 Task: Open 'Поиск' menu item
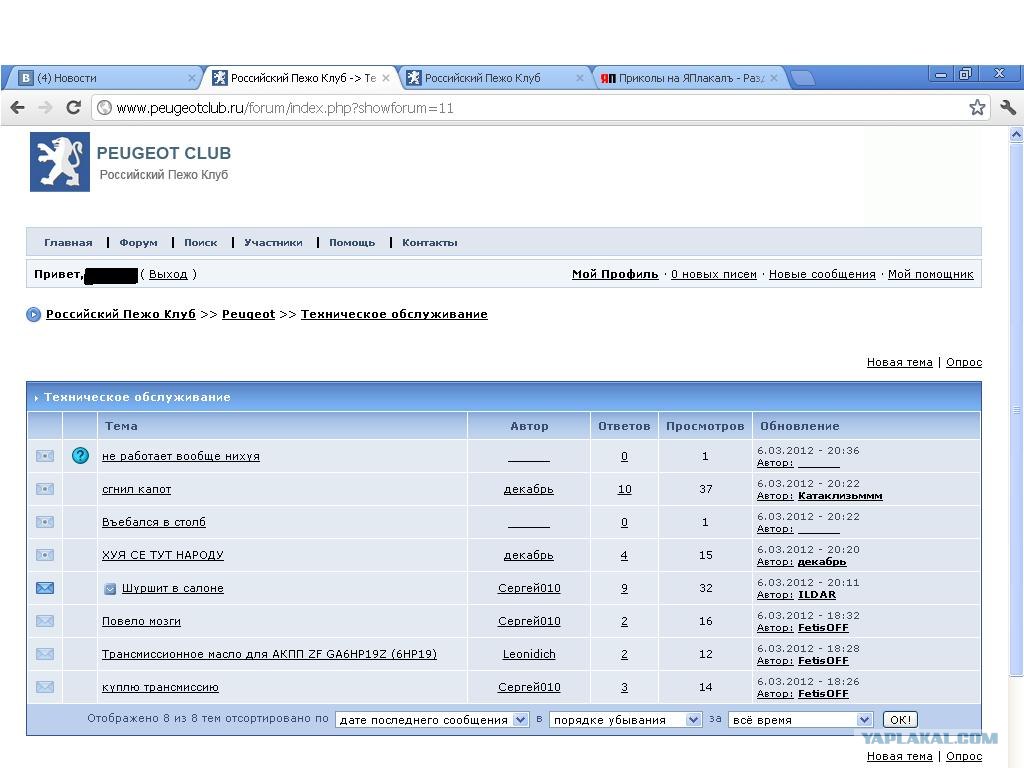pos(200,243)
